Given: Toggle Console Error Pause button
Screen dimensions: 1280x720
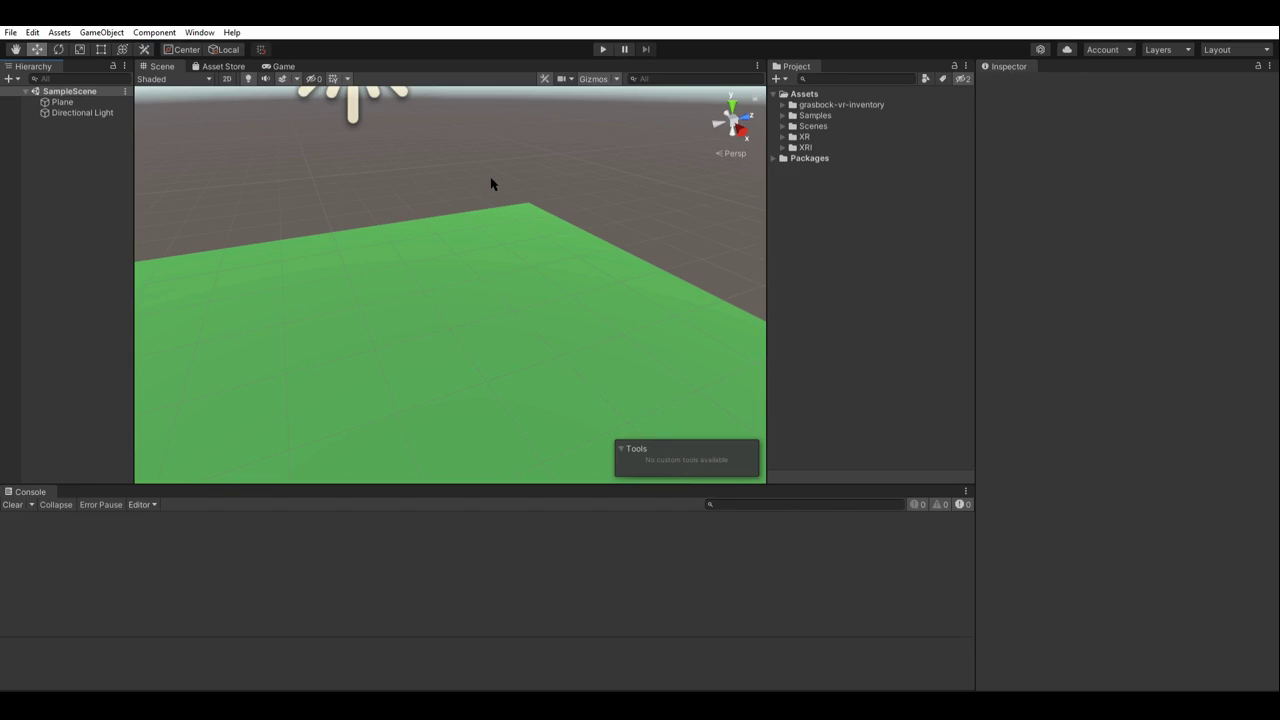Looking at the screenshot, I should tap(101, 505).
